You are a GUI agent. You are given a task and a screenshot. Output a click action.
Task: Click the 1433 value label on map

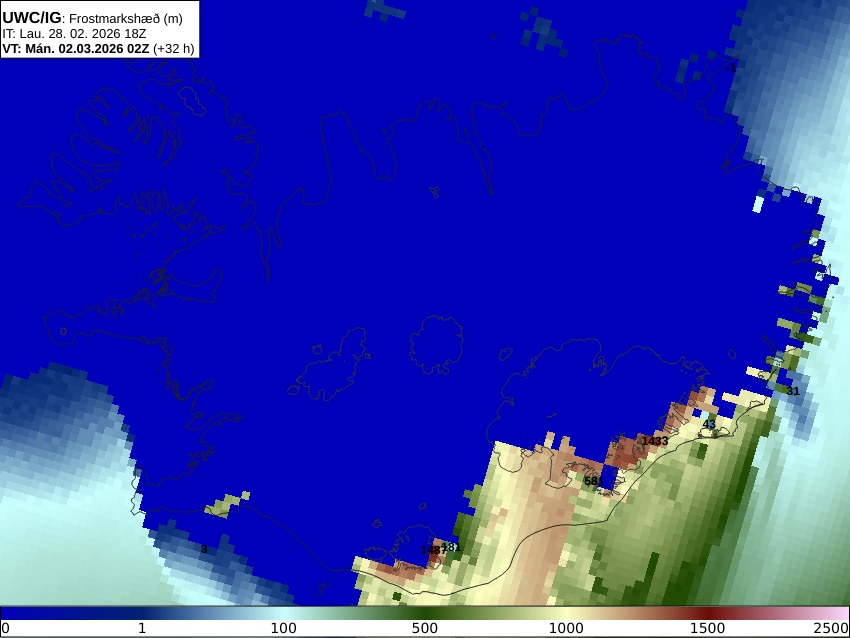pos(655,441)
